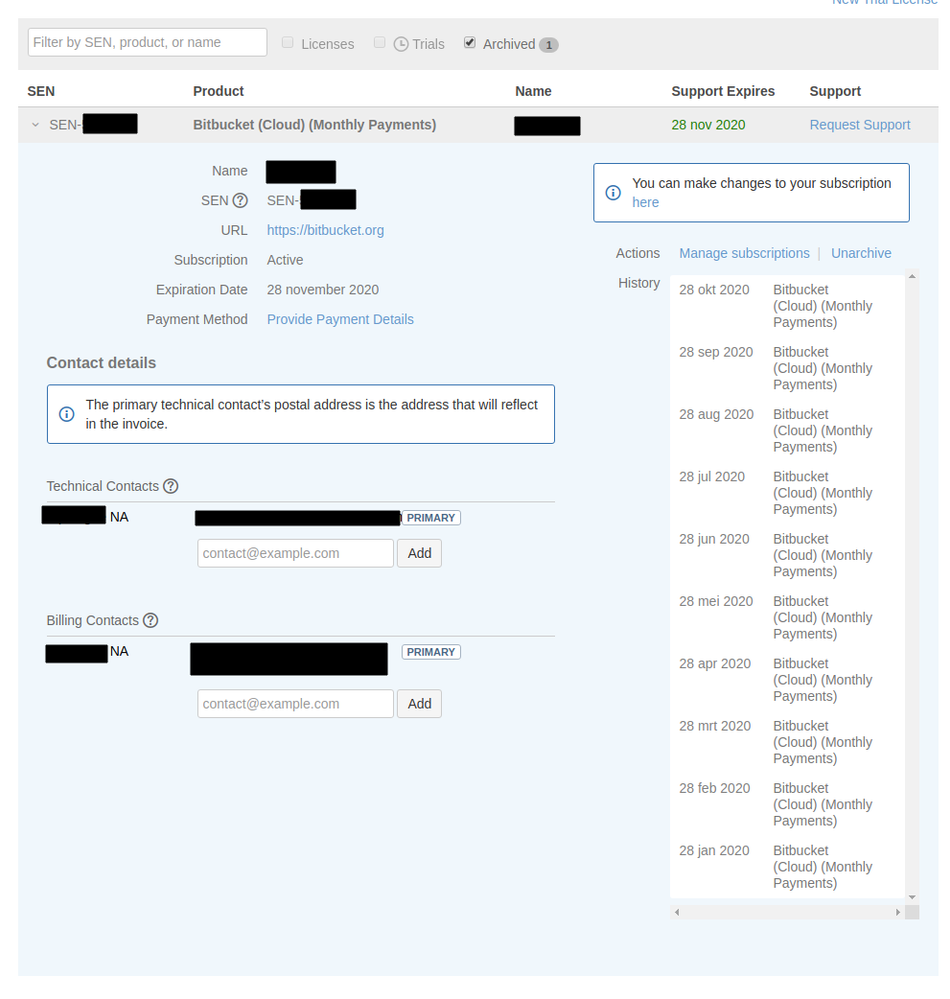The height and width of the screenshot is (999, 950).
Task: Click the Unarchive action link
Action: pos(861,253)
